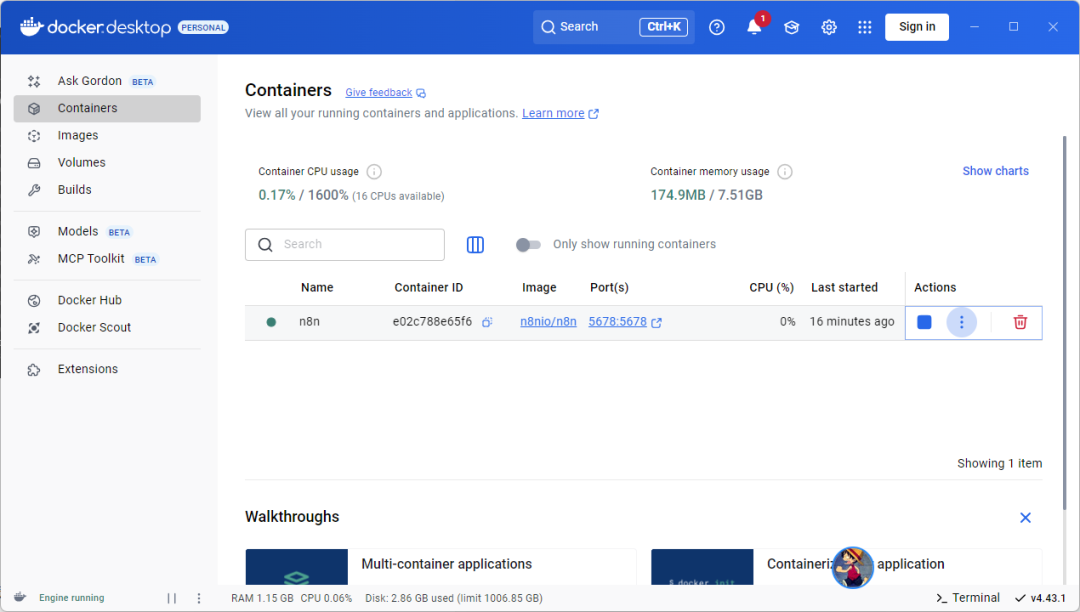Open the Containerize application walkthrough card
1080x612 pixels.
[847, 567]
